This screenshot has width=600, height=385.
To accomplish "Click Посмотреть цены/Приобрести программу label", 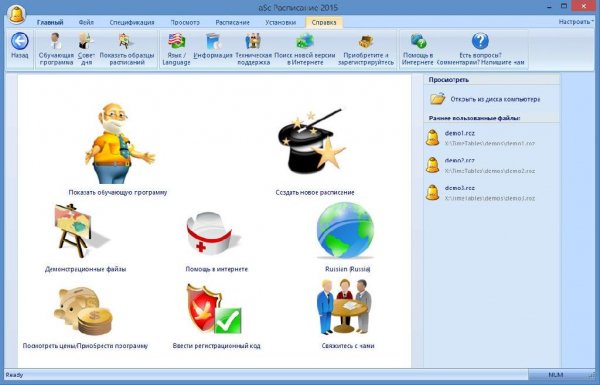I will coord(85,346).
